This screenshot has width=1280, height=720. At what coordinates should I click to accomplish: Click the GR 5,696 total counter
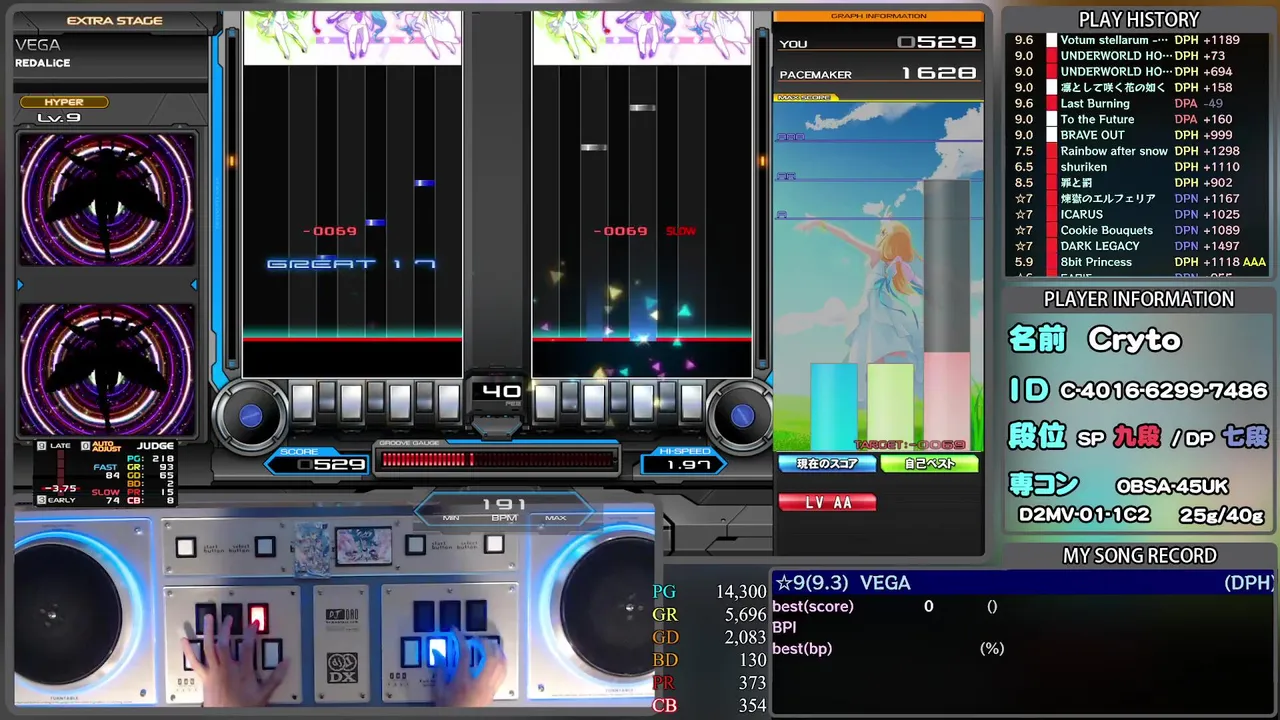pos(709,615)
